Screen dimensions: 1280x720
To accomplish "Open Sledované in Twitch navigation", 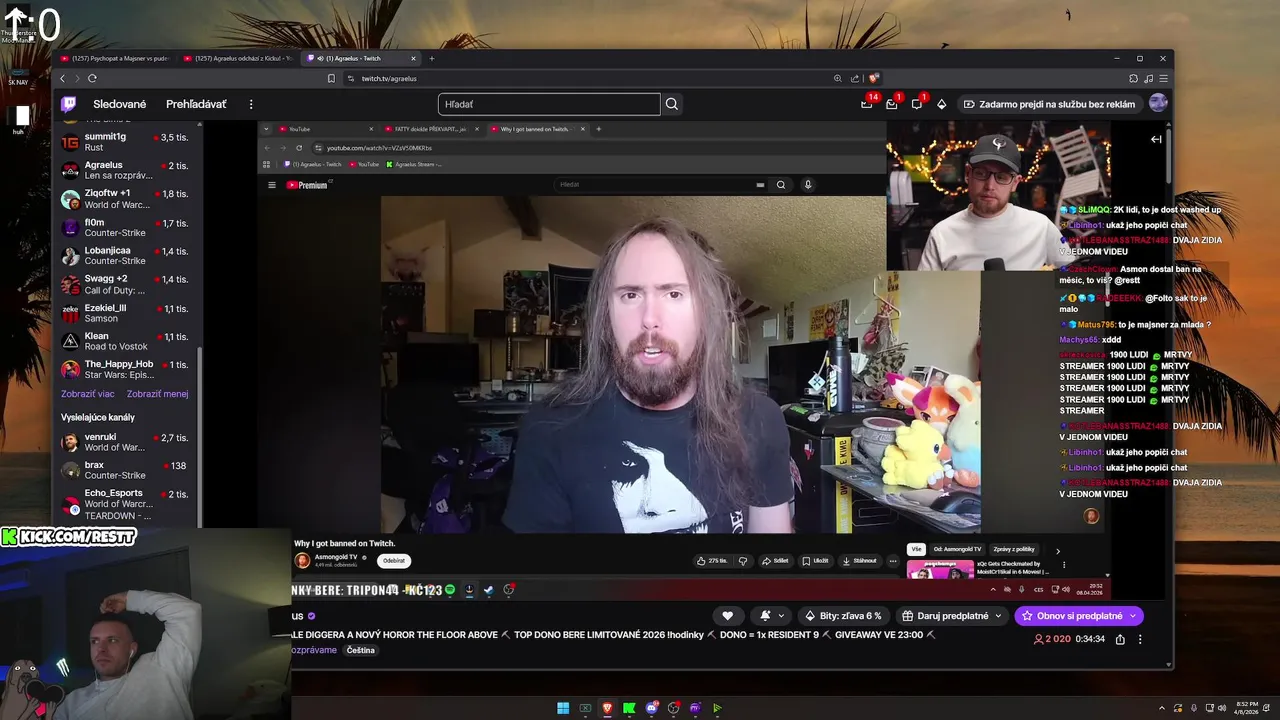I will coord(120,104).
